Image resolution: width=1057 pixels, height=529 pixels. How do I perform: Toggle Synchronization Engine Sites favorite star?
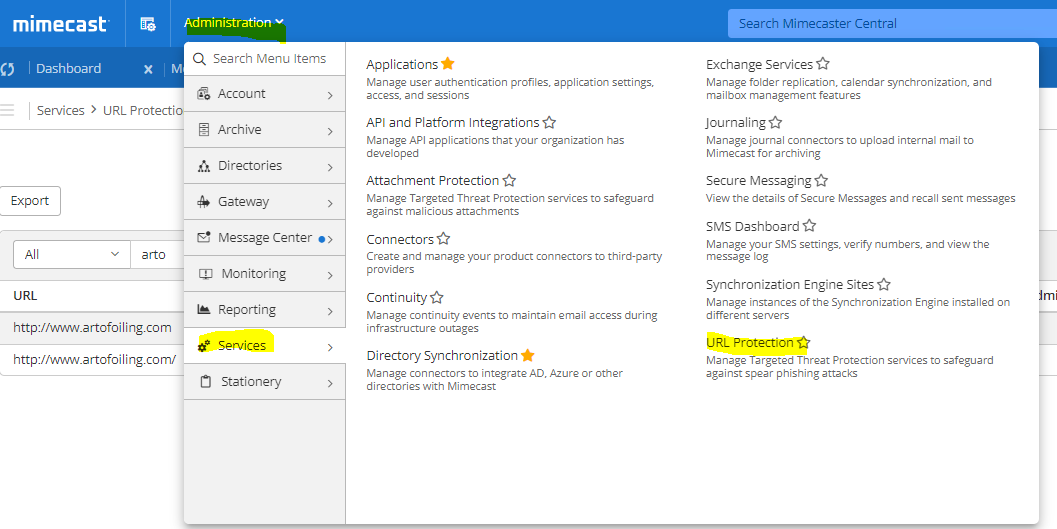(x=884, y=284)
